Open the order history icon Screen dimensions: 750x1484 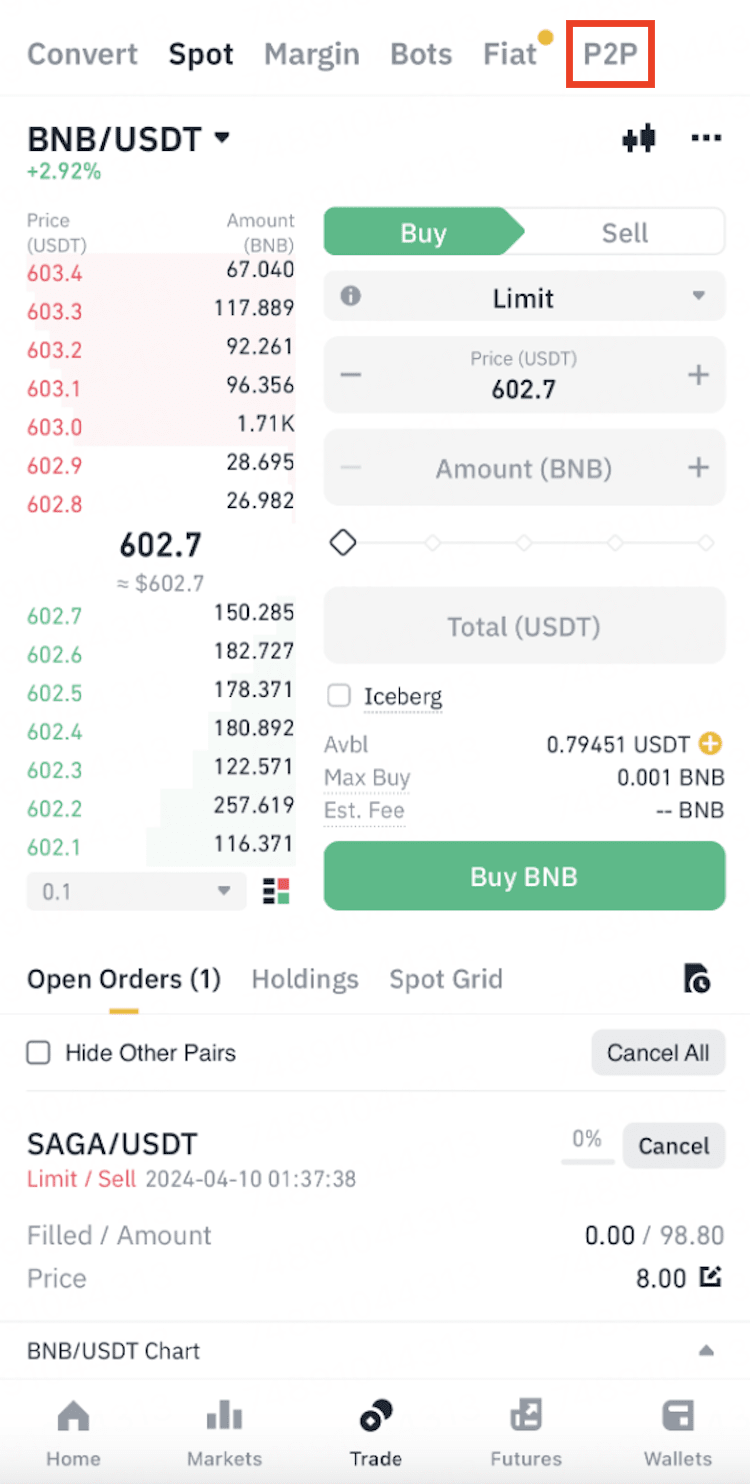coord(697,979)
